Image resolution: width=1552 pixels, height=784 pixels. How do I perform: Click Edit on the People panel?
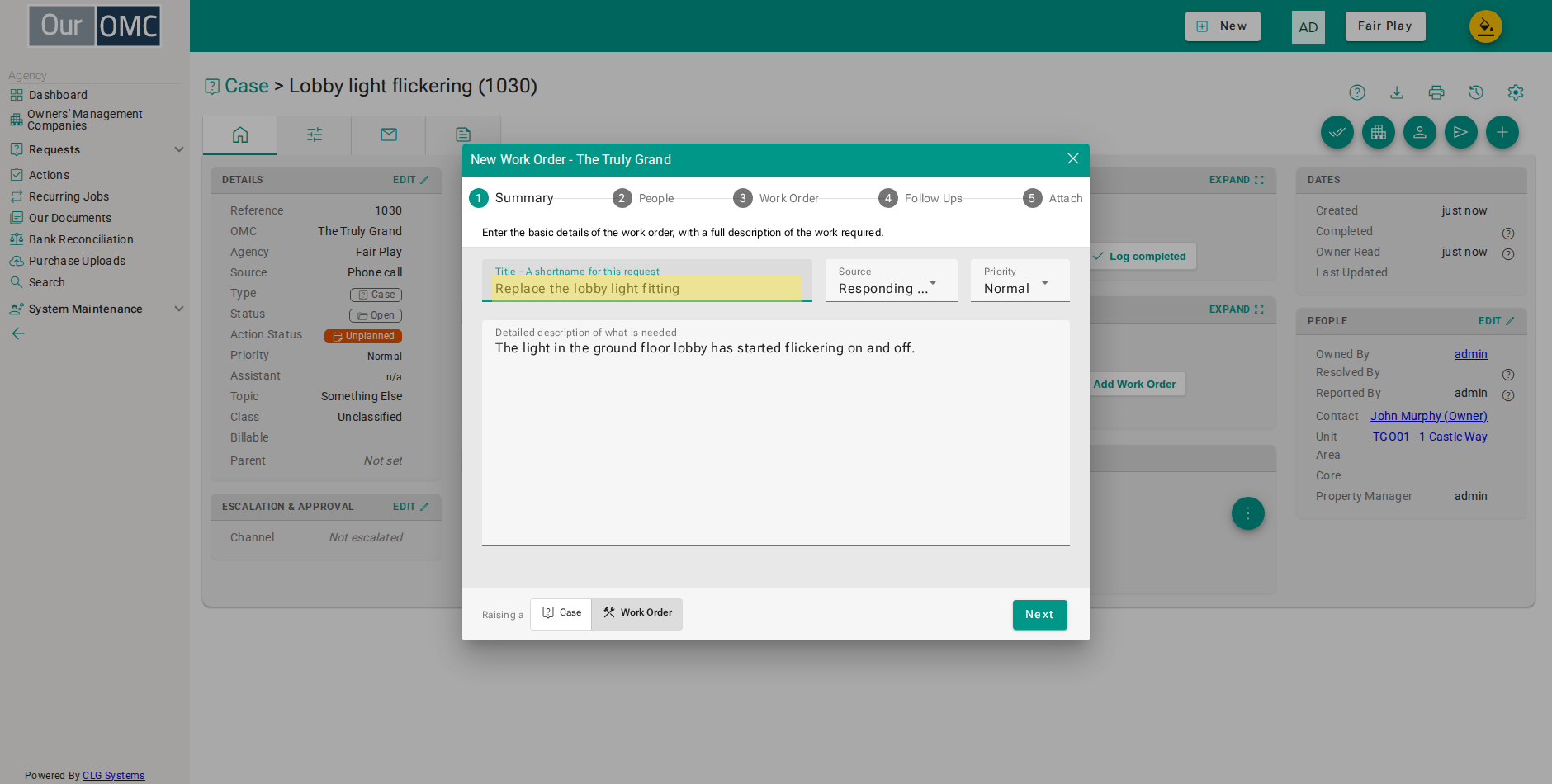(1496, 321)
